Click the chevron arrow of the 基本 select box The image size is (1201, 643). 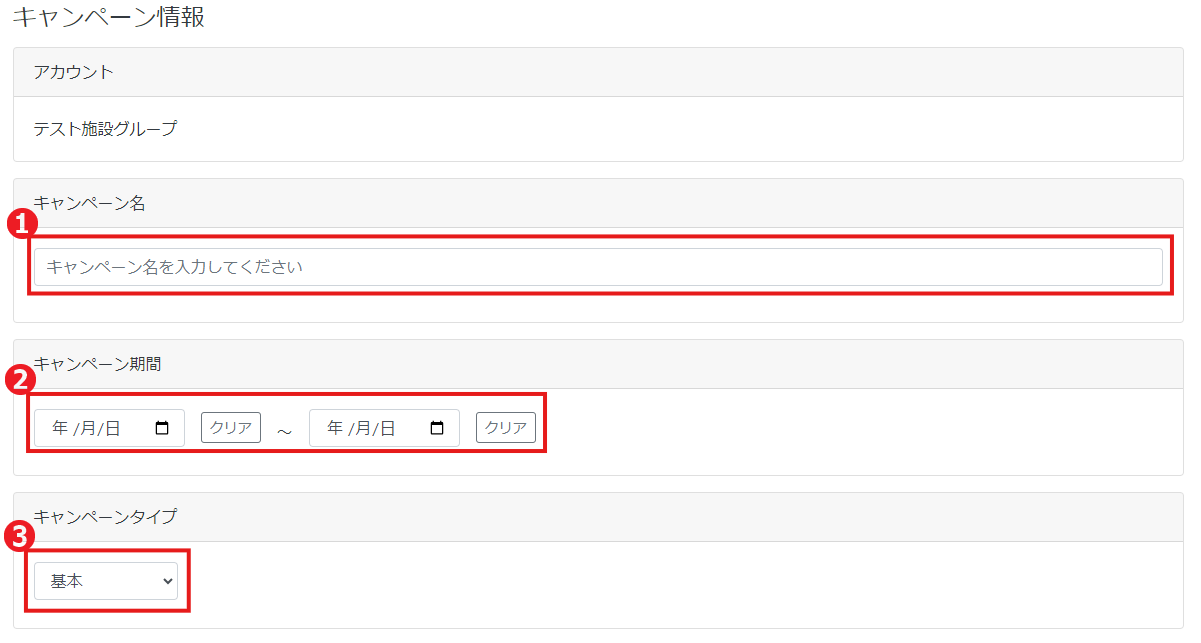pos(164,581)
